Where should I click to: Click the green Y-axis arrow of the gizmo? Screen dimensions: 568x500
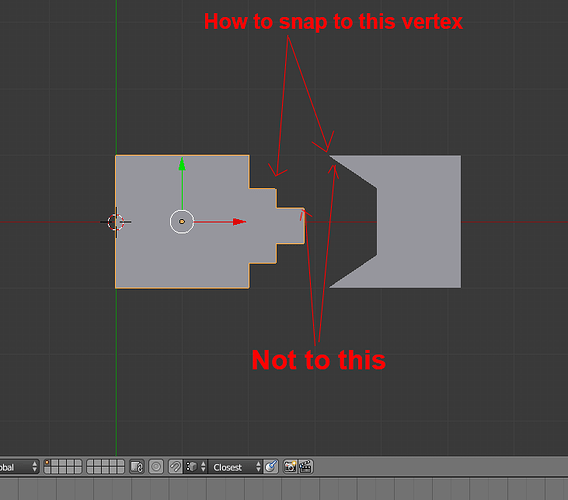click(x=182, y=164)
